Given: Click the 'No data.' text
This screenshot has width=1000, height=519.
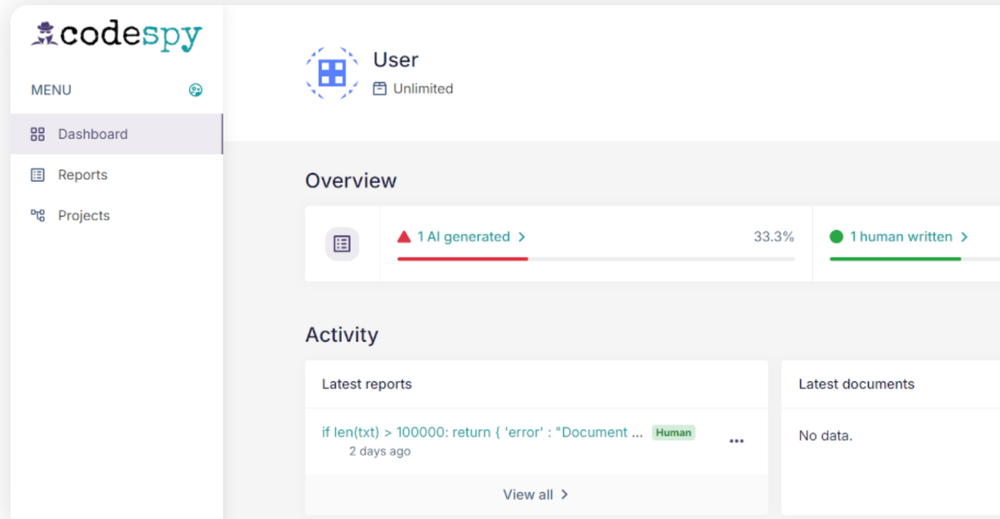Looking at the screenshot, I should 825,436.
